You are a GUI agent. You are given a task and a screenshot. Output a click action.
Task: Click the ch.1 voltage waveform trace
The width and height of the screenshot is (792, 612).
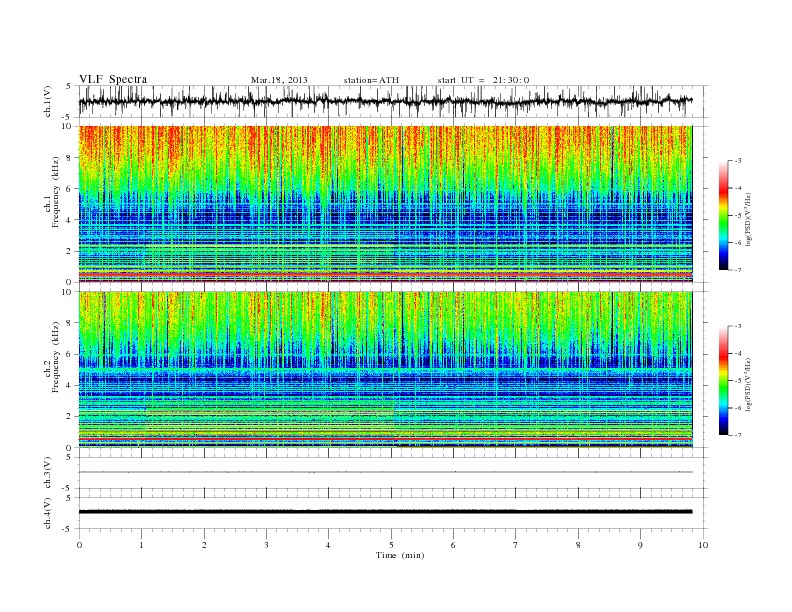coord(385,101)
